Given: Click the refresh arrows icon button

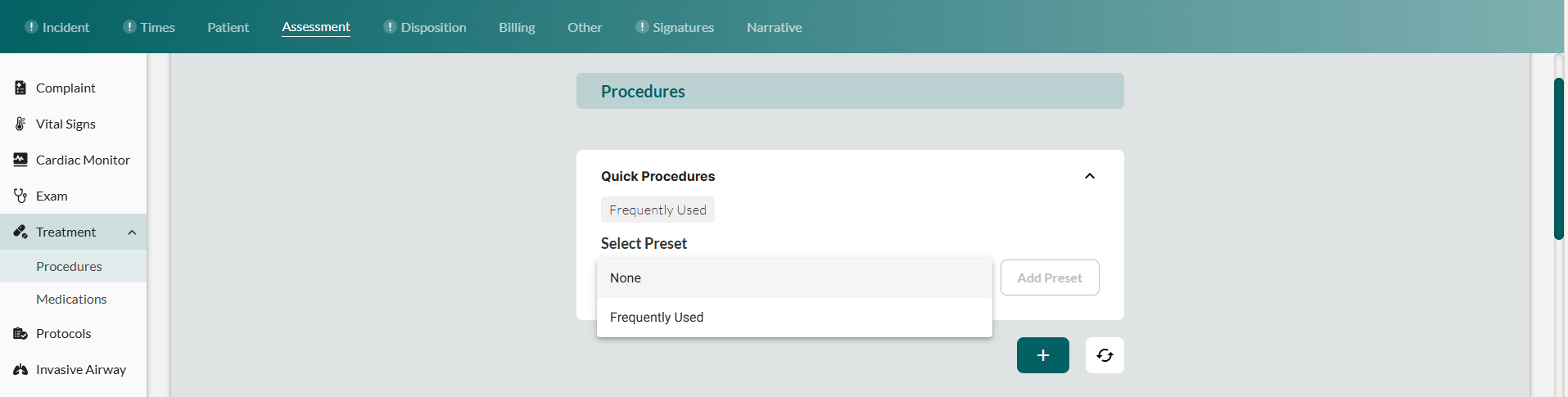Looking at the screenshot, I should [1105, 355].
